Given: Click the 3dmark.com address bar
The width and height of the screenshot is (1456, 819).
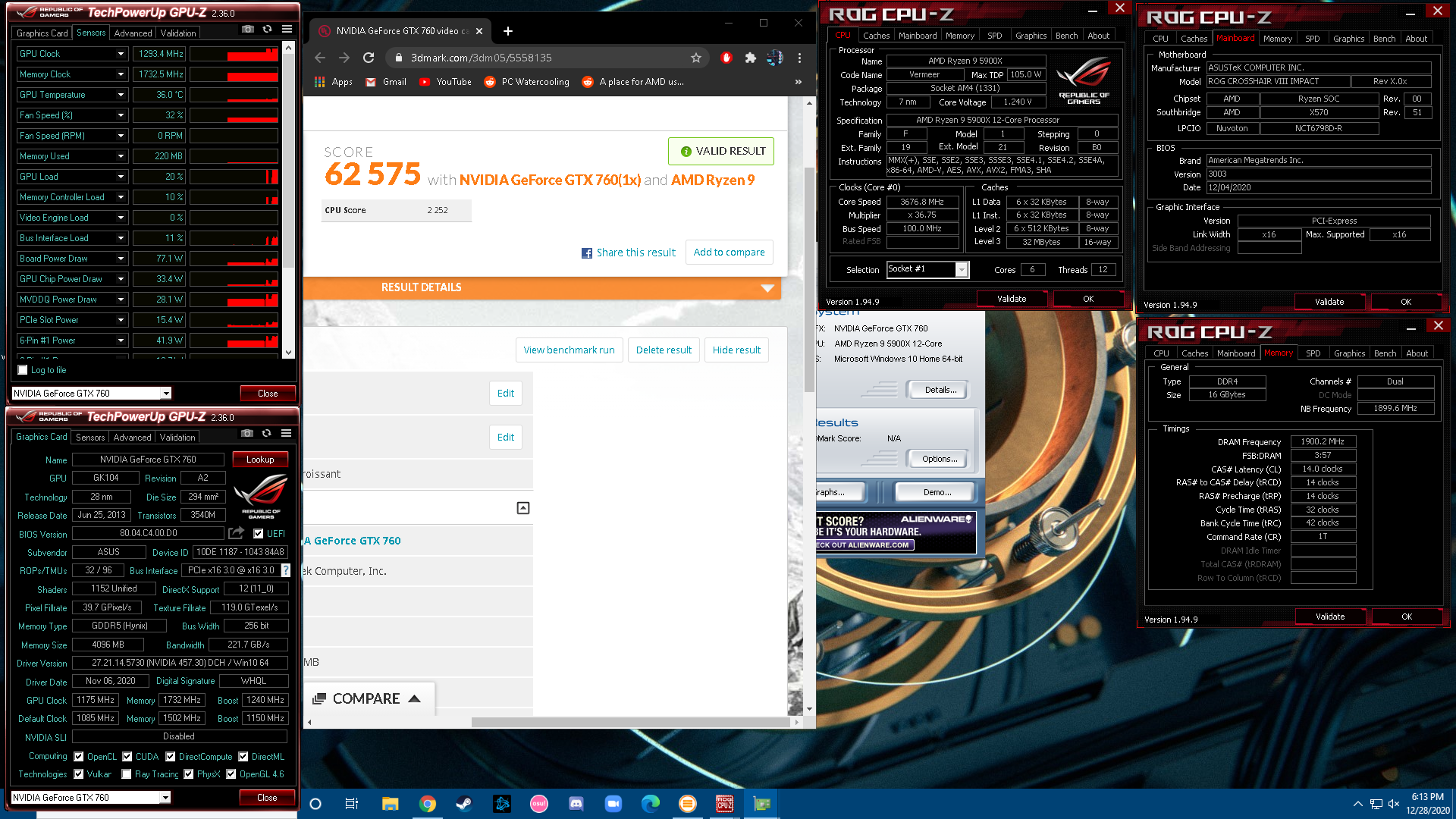Looking at the screenshot, I should click(546, 58).
